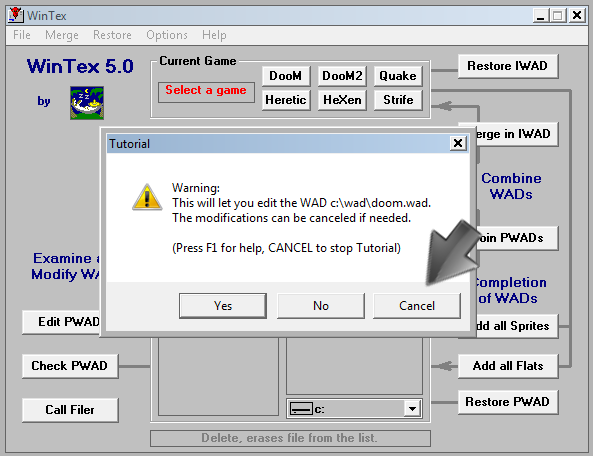The image size is (593, 456).
Task: Click the 'WinTex 5.0' heading text
Action: [x=80, y=66]
